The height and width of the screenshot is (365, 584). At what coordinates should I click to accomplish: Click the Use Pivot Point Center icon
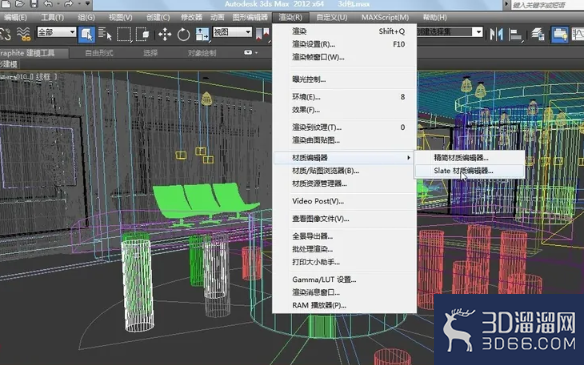pyautogui.click(x=262, y=34)
